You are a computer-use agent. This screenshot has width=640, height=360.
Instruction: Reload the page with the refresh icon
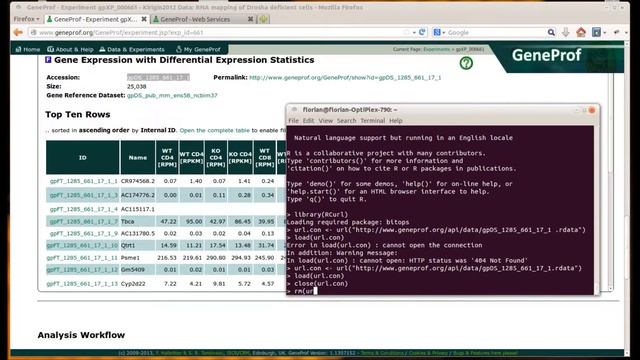coord(422,32)
